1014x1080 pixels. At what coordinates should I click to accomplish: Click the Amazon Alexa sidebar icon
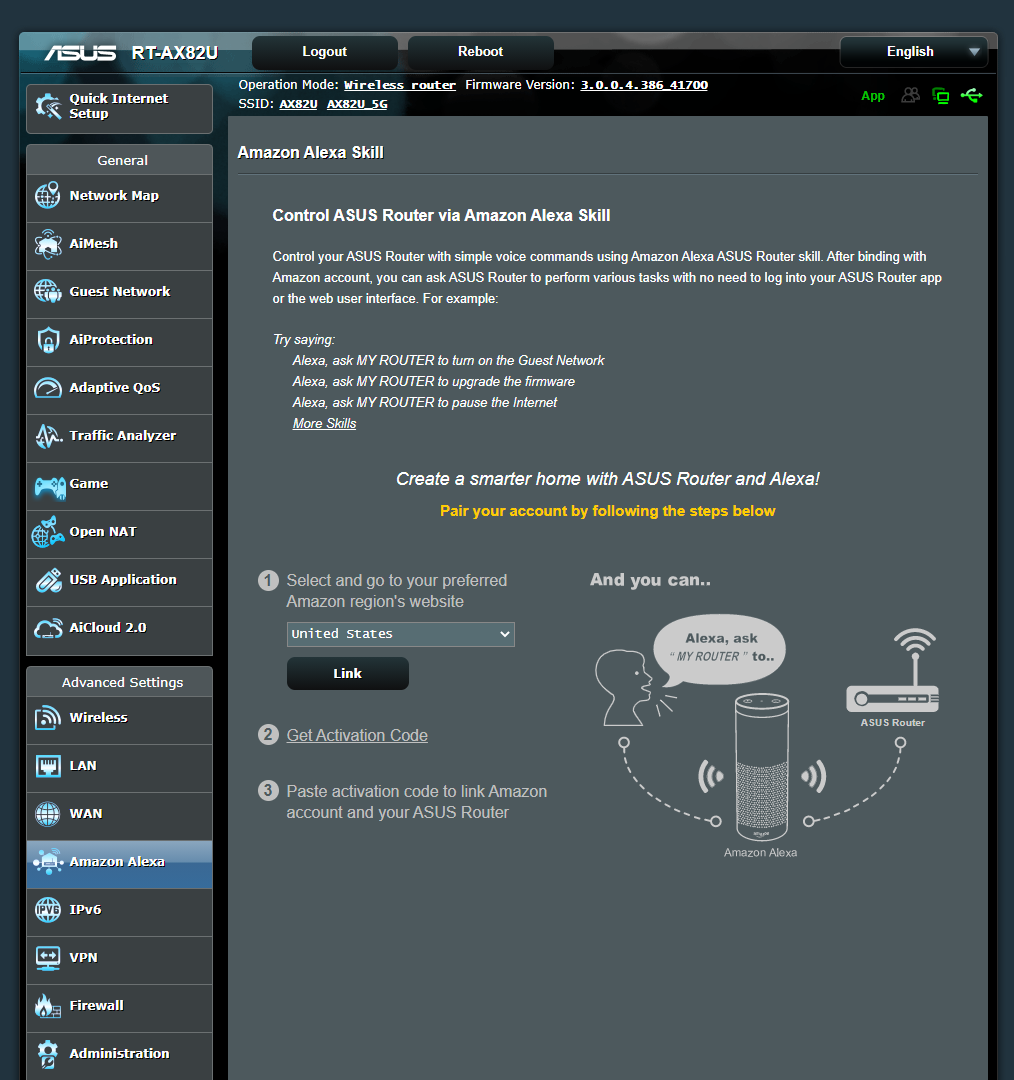pos(48,862)
